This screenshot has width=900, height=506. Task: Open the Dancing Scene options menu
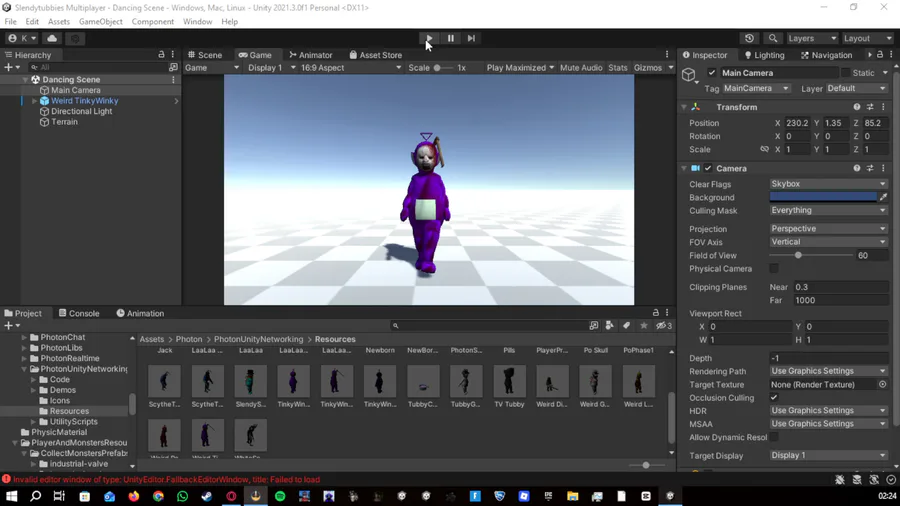173,80
